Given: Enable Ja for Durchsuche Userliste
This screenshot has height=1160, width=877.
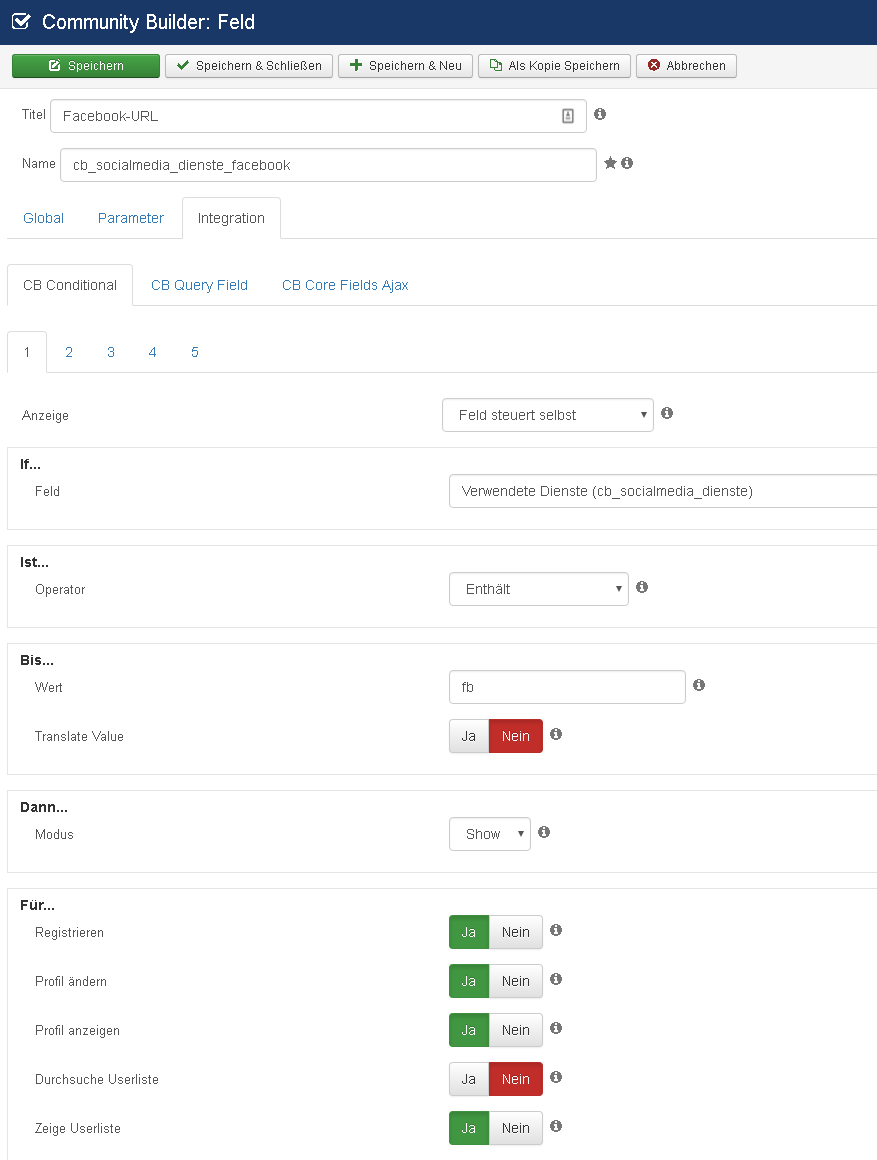Looking at the screenshot, I should 468,1079.
